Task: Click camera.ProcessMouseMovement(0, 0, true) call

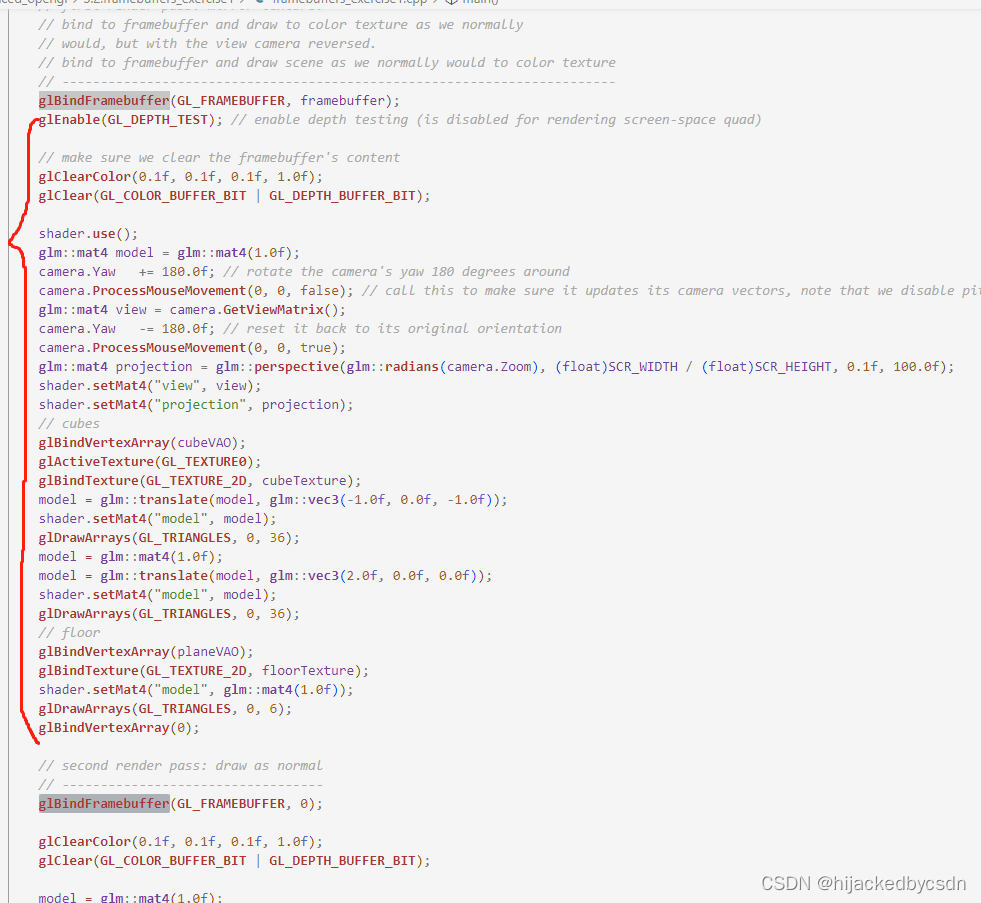Action: click(x=192, y=348)
